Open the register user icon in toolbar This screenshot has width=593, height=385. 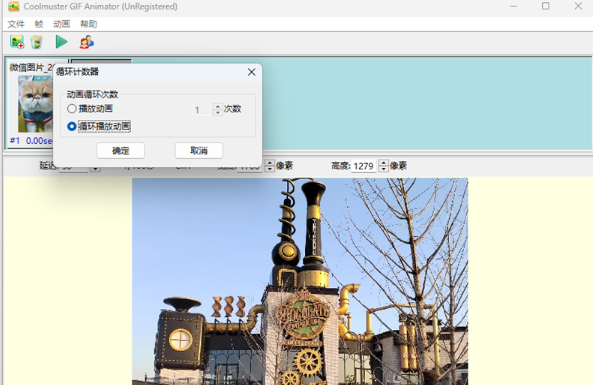[87, 42]
